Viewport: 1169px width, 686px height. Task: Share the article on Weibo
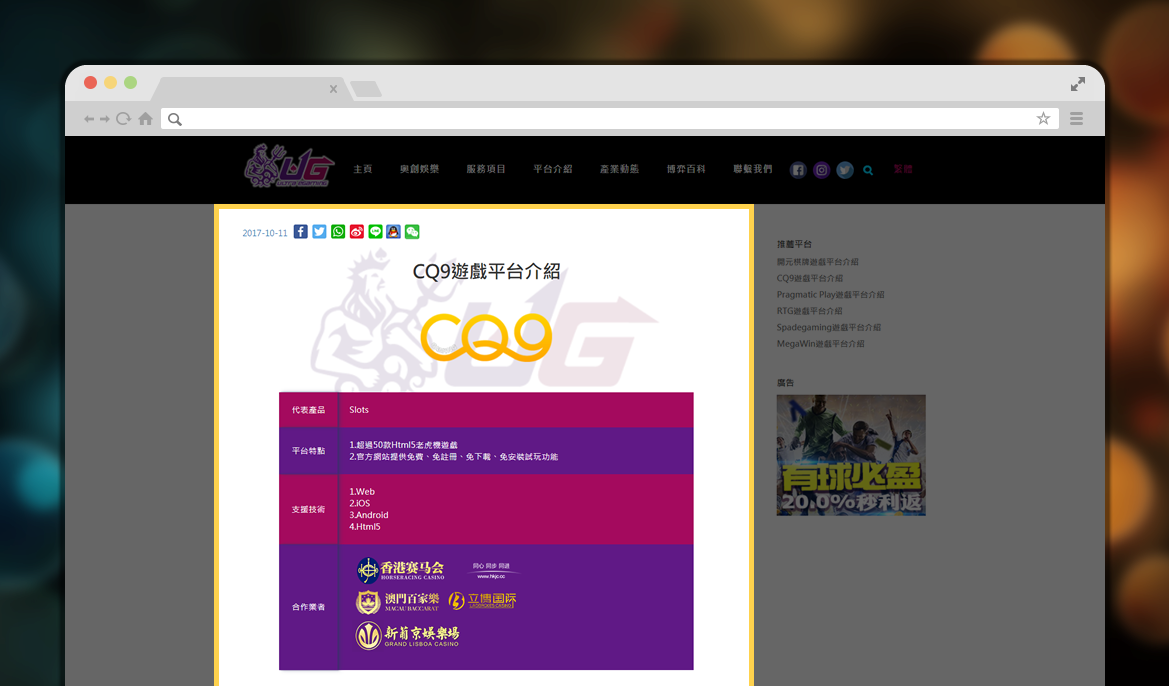pos(356,232)
